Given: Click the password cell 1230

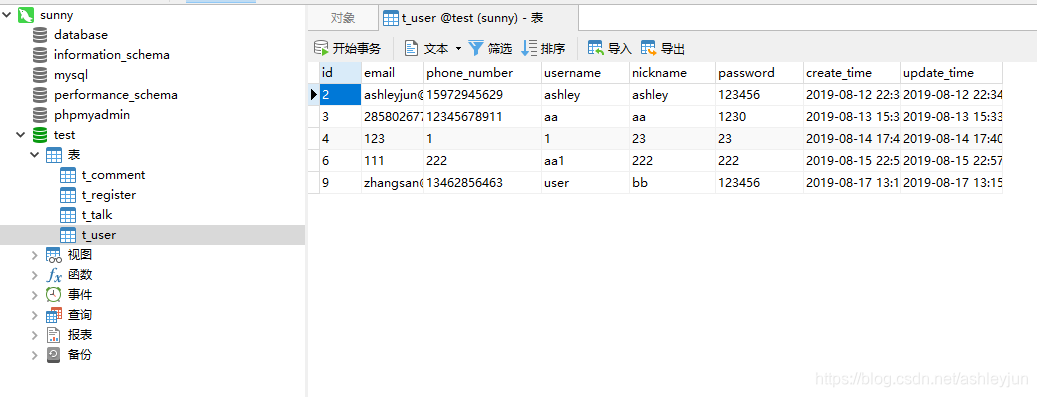Looking at the screenshot, I should [759, 116].
